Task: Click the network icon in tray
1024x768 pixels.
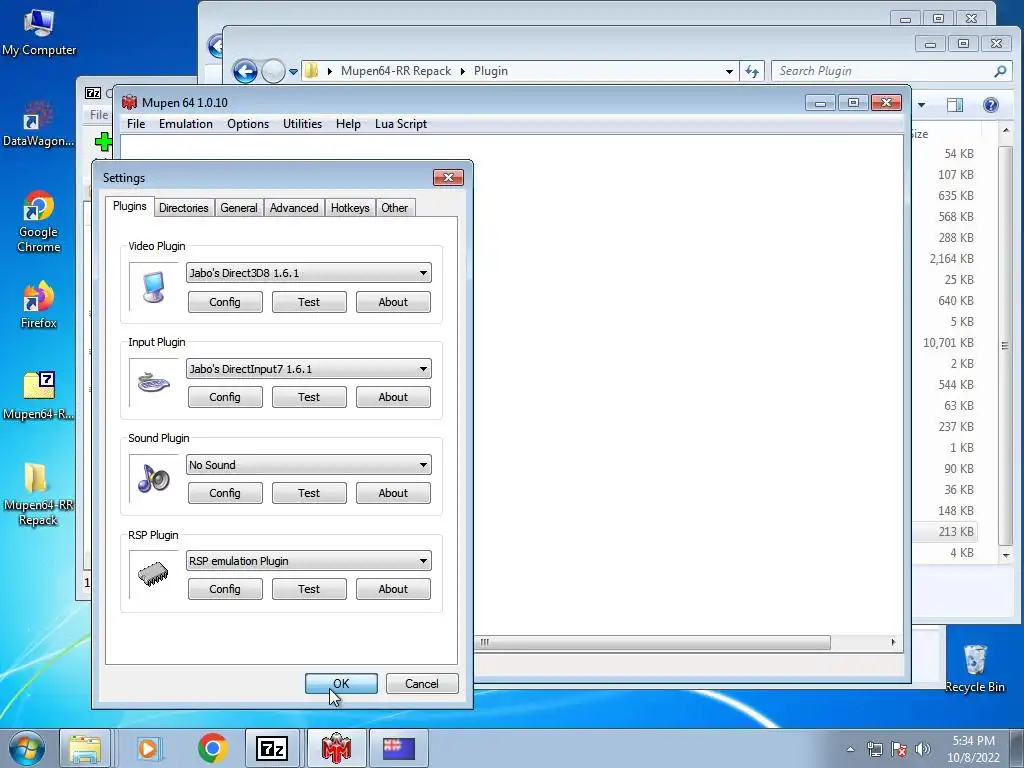Action: click(874, 749)
